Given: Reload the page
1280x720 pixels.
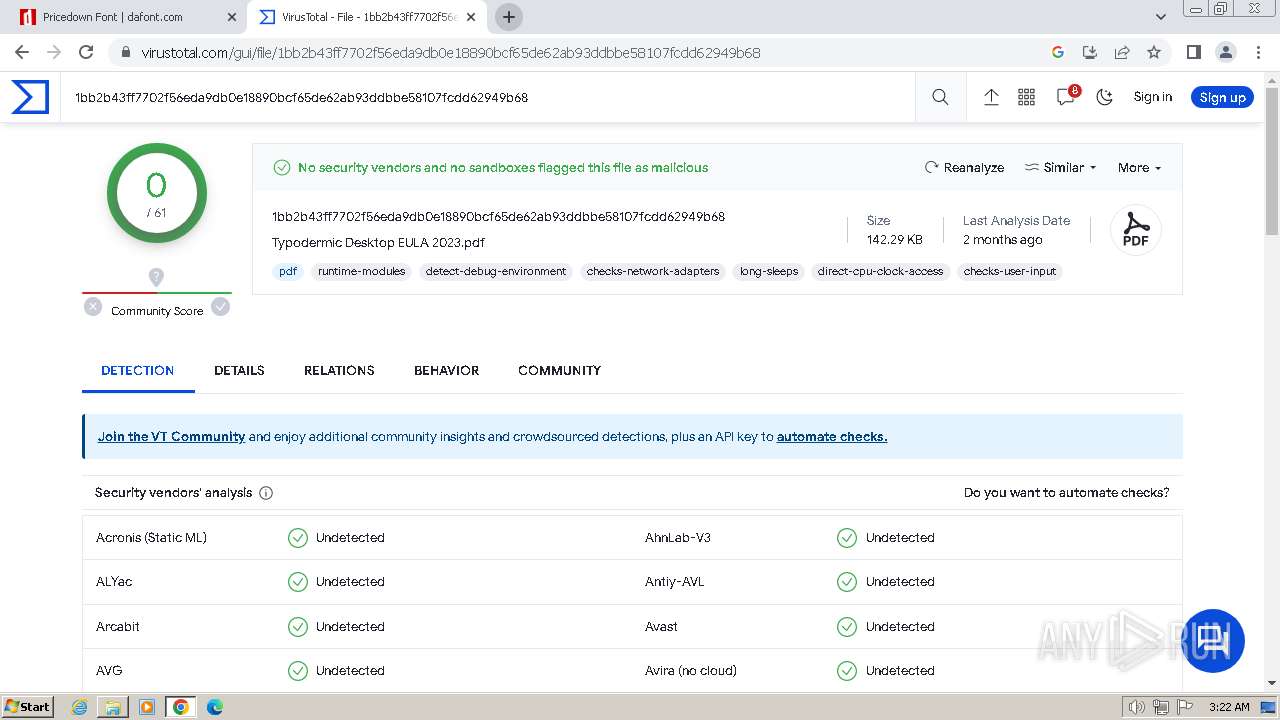Looking at the screenshot, I should [86, 52].
